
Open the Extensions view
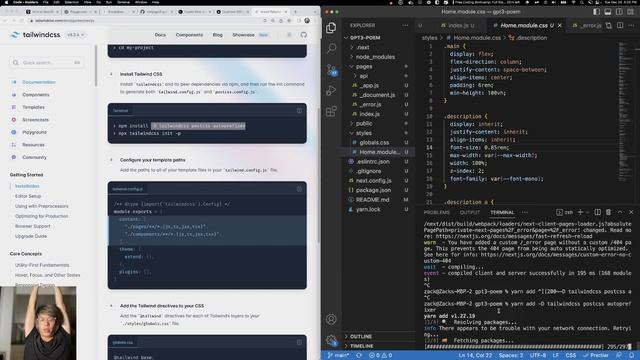point(331,111)
